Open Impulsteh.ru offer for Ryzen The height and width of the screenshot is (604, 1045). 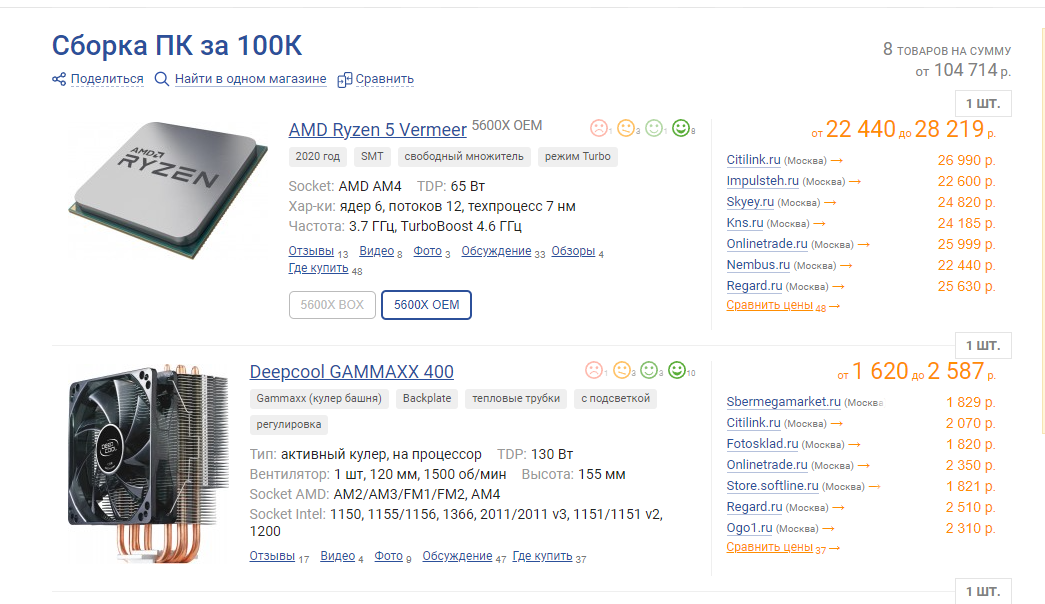[x=762, y=181]
